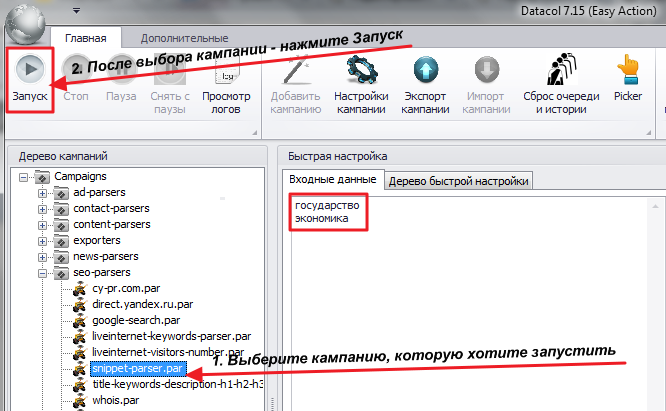This screenshot has height=411, width=666.
Task: Expand the contact-parsers folder
Action: tap(42, 209)
